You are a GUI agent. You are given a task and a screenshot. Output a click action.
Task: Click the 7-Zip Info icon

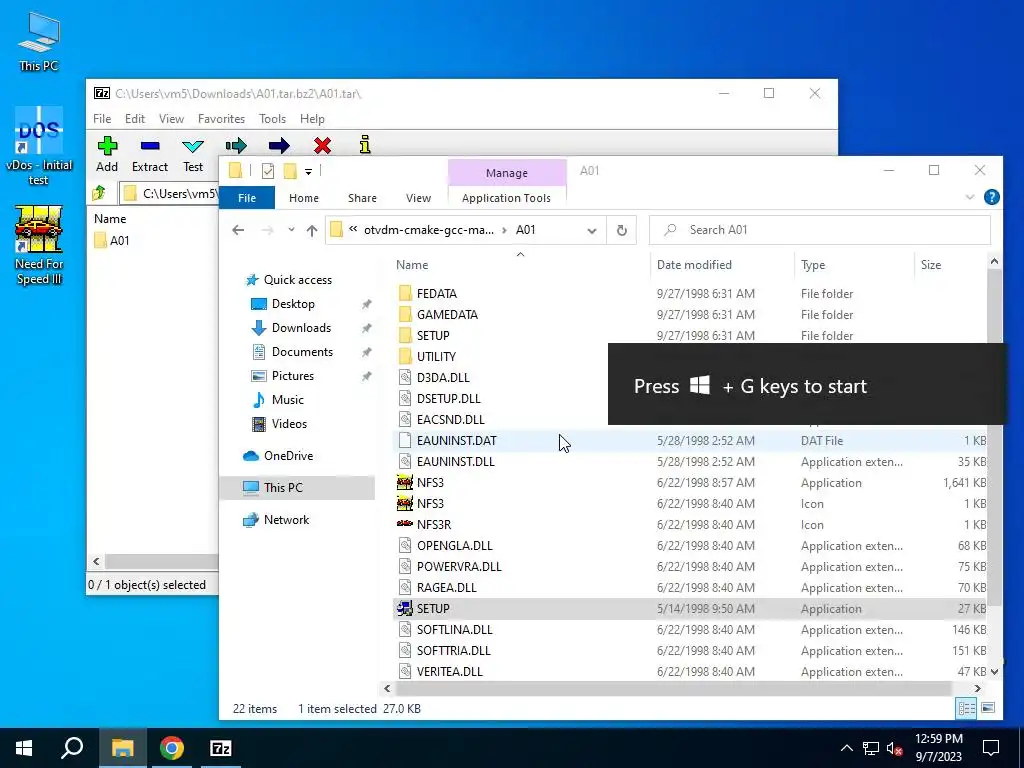pyautogui.click(x=365, y=145)
